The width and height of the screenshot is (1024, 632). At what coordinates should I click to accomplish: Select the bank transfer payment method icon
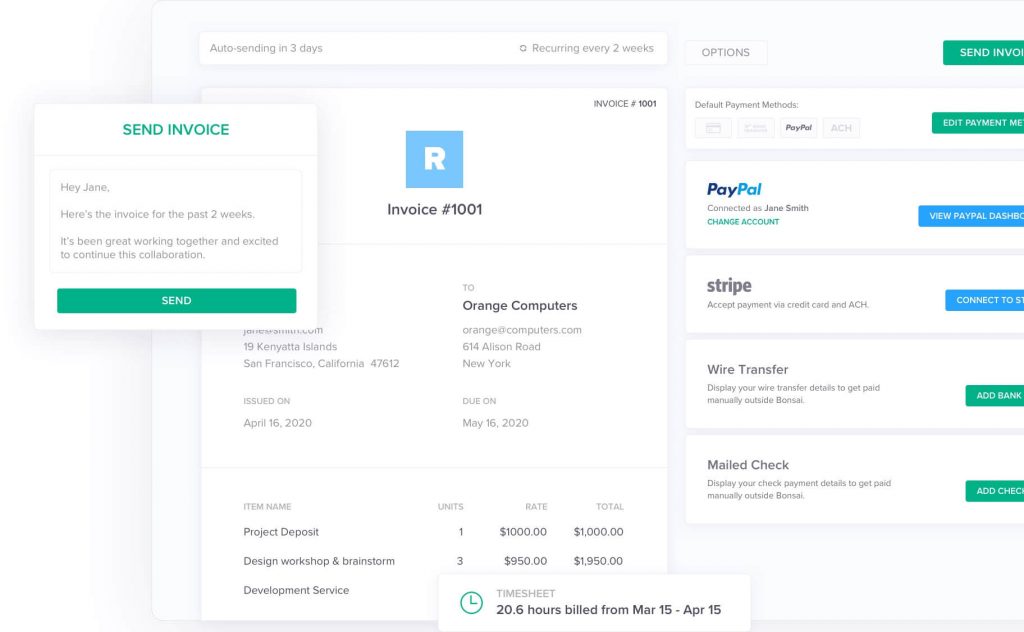[x=755, y=128]
